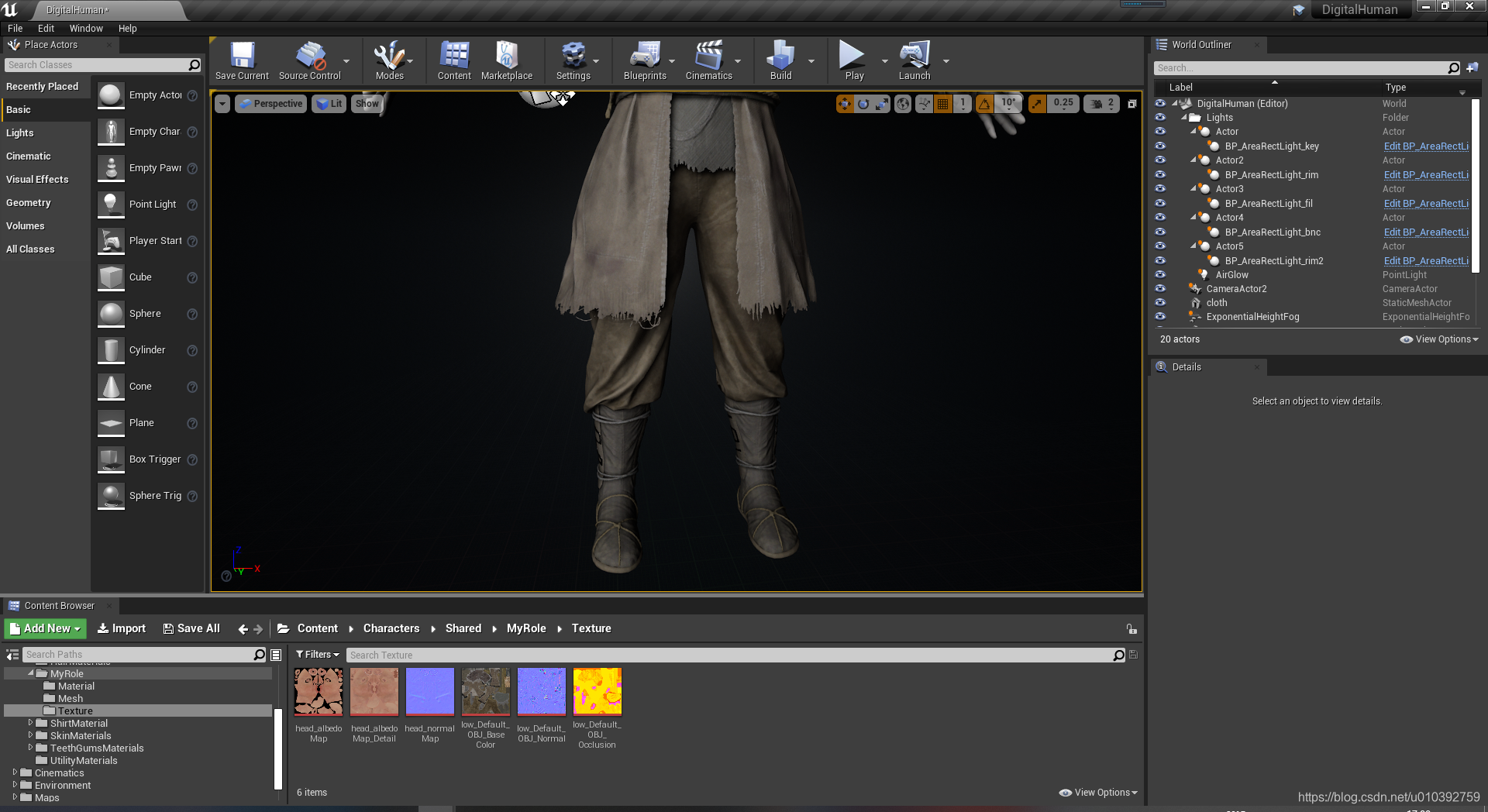Click the Launch toolbar icon
The width and height of the screenshot is (1488, 812).
pyautogui.click(x=914, y=60)
